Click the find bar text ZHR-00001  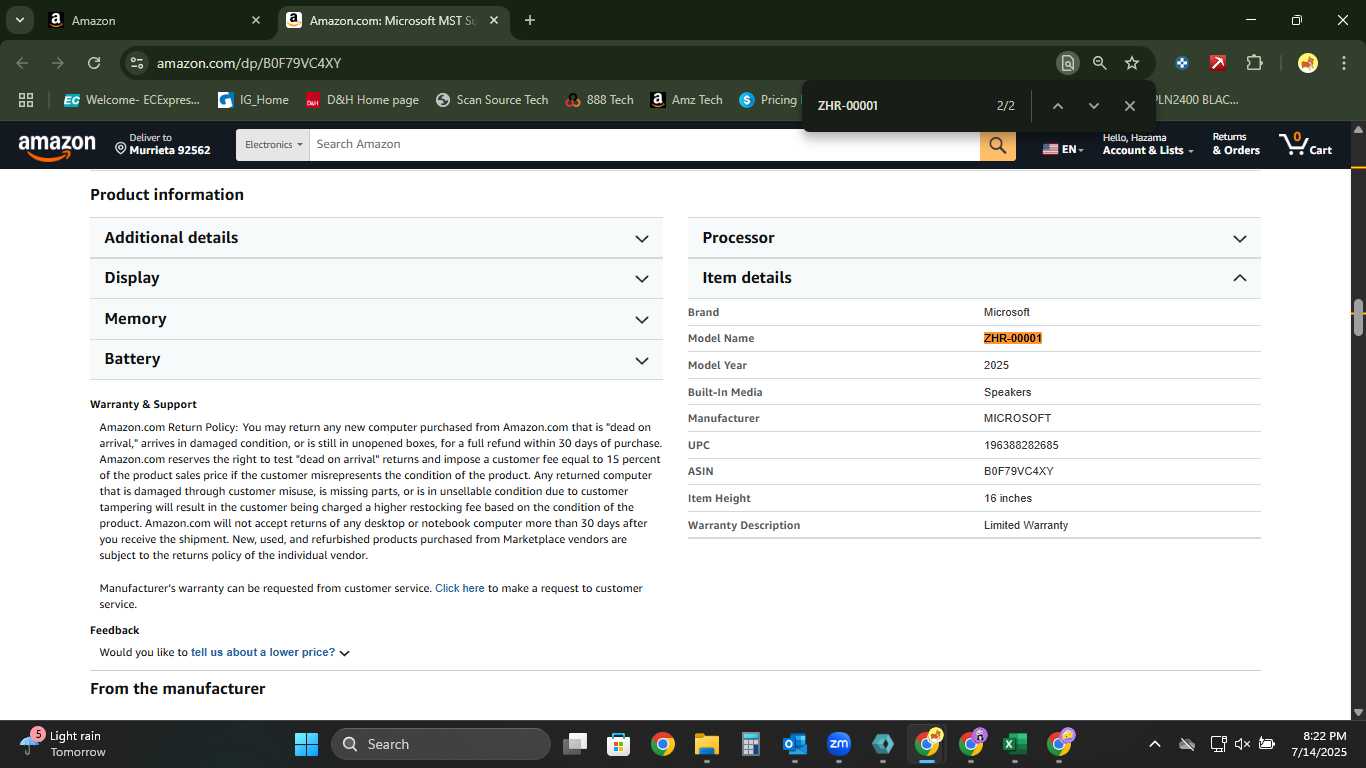(848, 106)
